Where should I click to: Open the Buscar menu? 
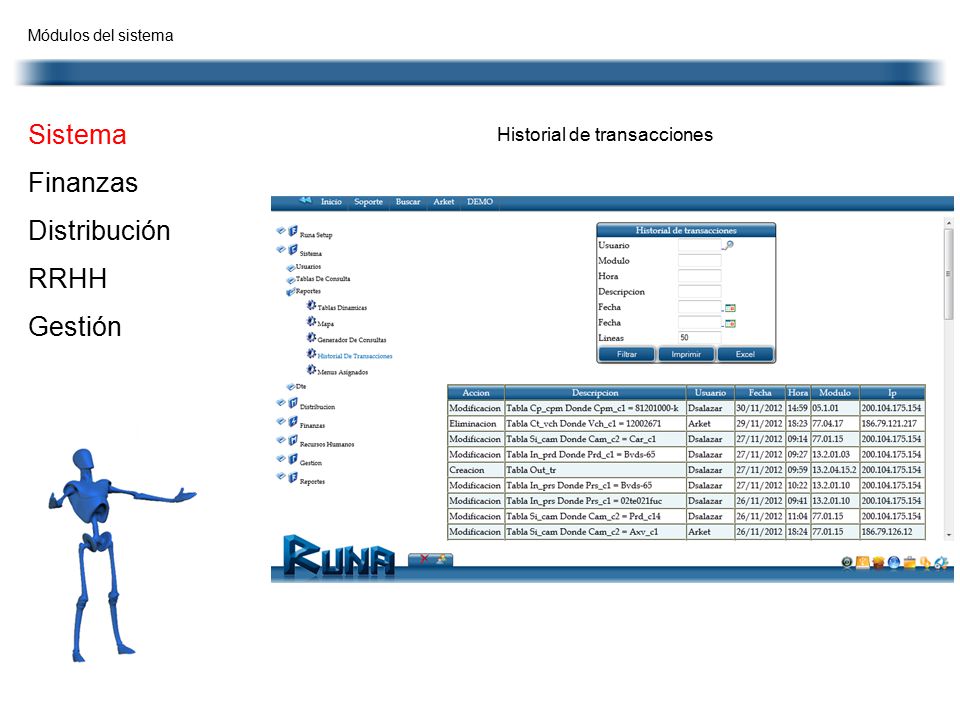[408, 201]
